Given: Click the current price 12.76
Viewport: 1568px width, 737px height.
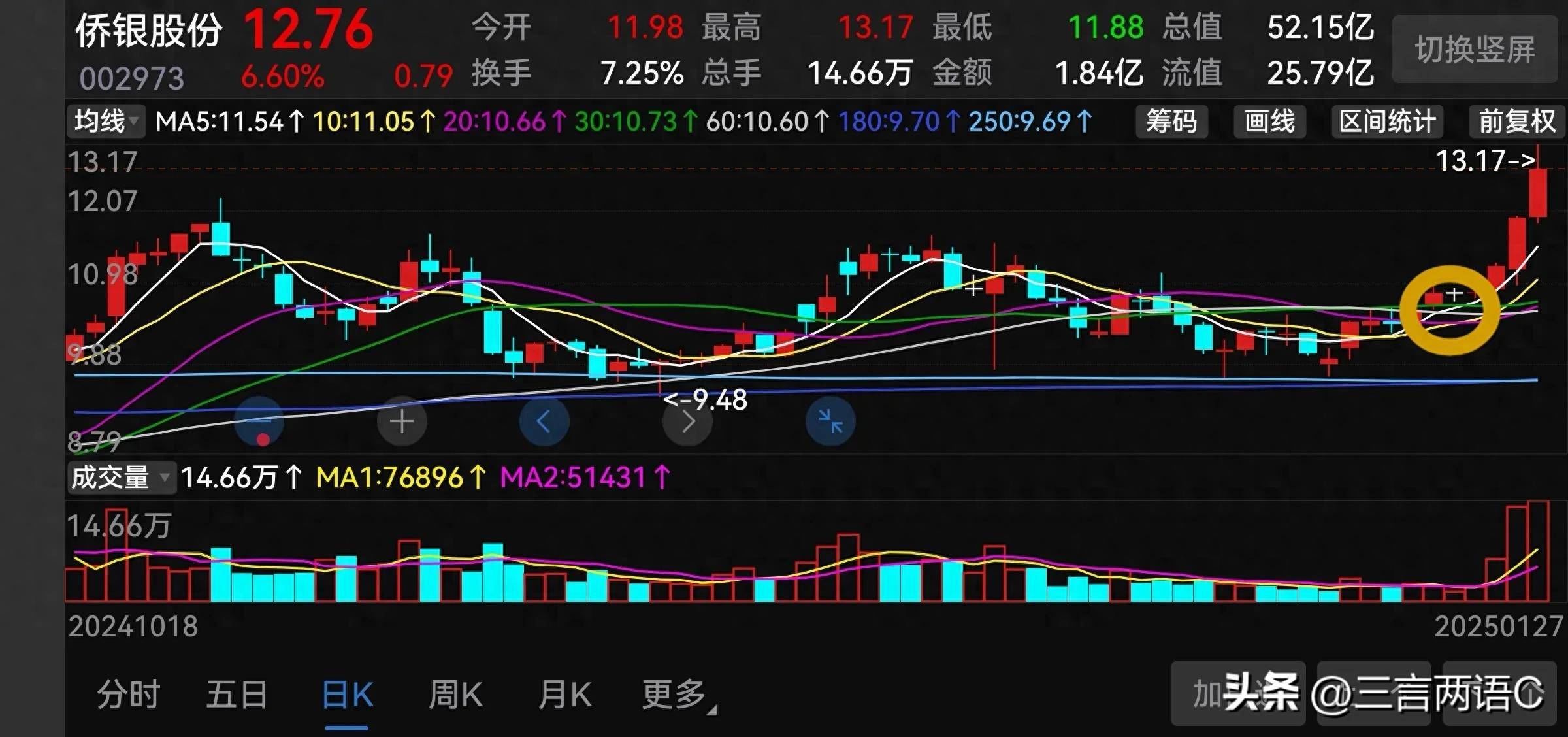Looking at the screenshot, I should 308,30.
